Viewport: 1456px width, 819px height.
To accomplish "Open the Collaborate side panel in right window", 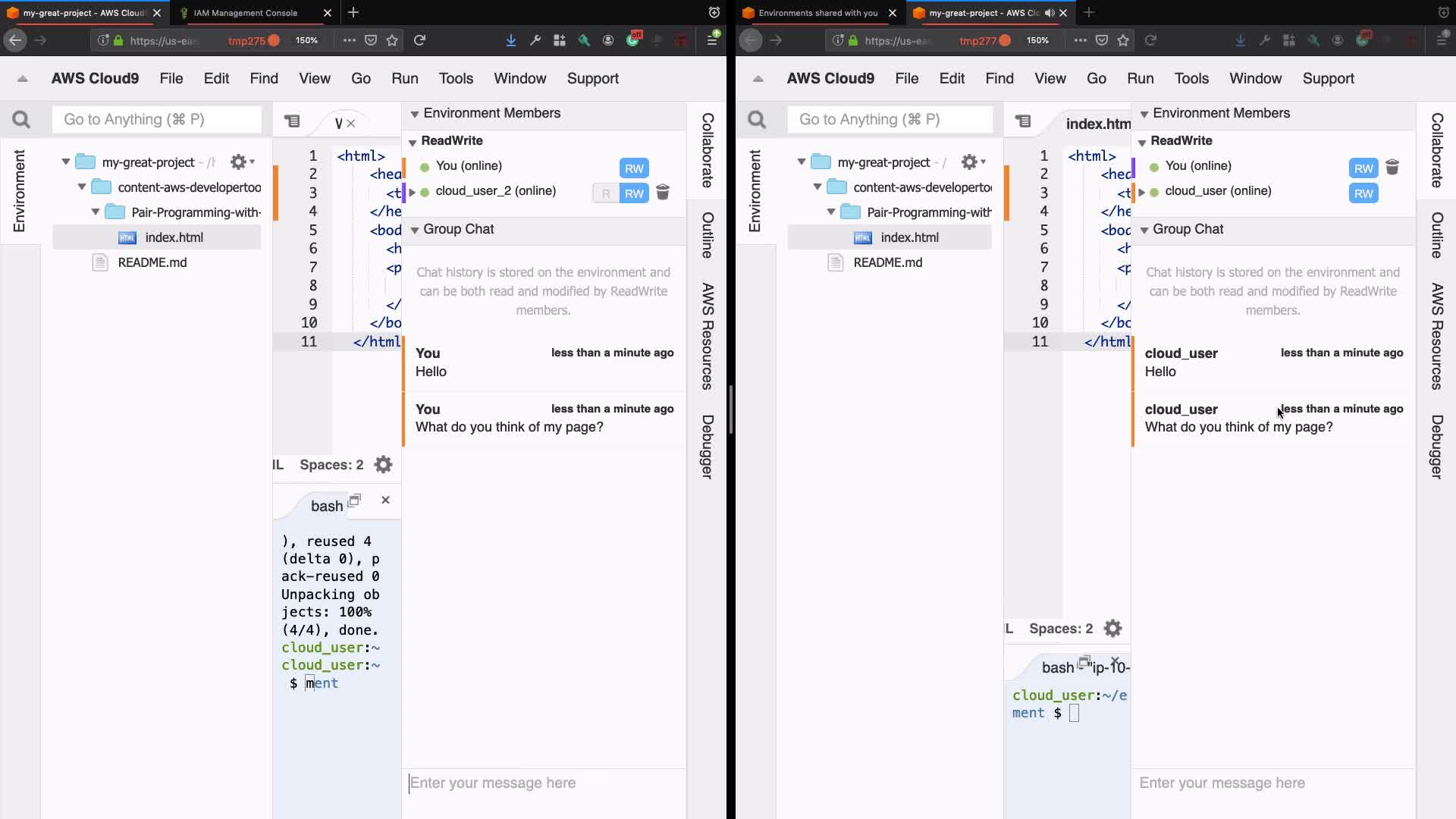I will (1436, 150).
